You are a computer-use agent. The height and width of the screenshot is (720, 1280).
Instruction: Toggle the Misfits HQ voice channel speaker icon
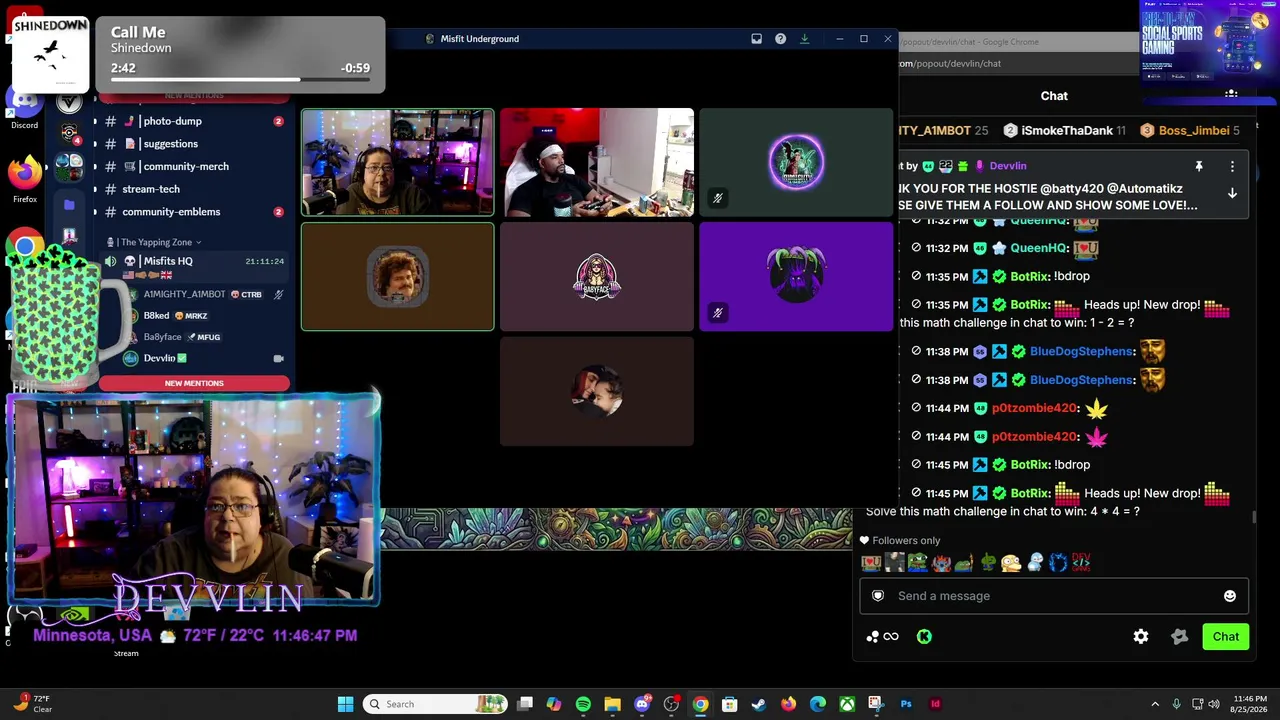pos(111,261)
